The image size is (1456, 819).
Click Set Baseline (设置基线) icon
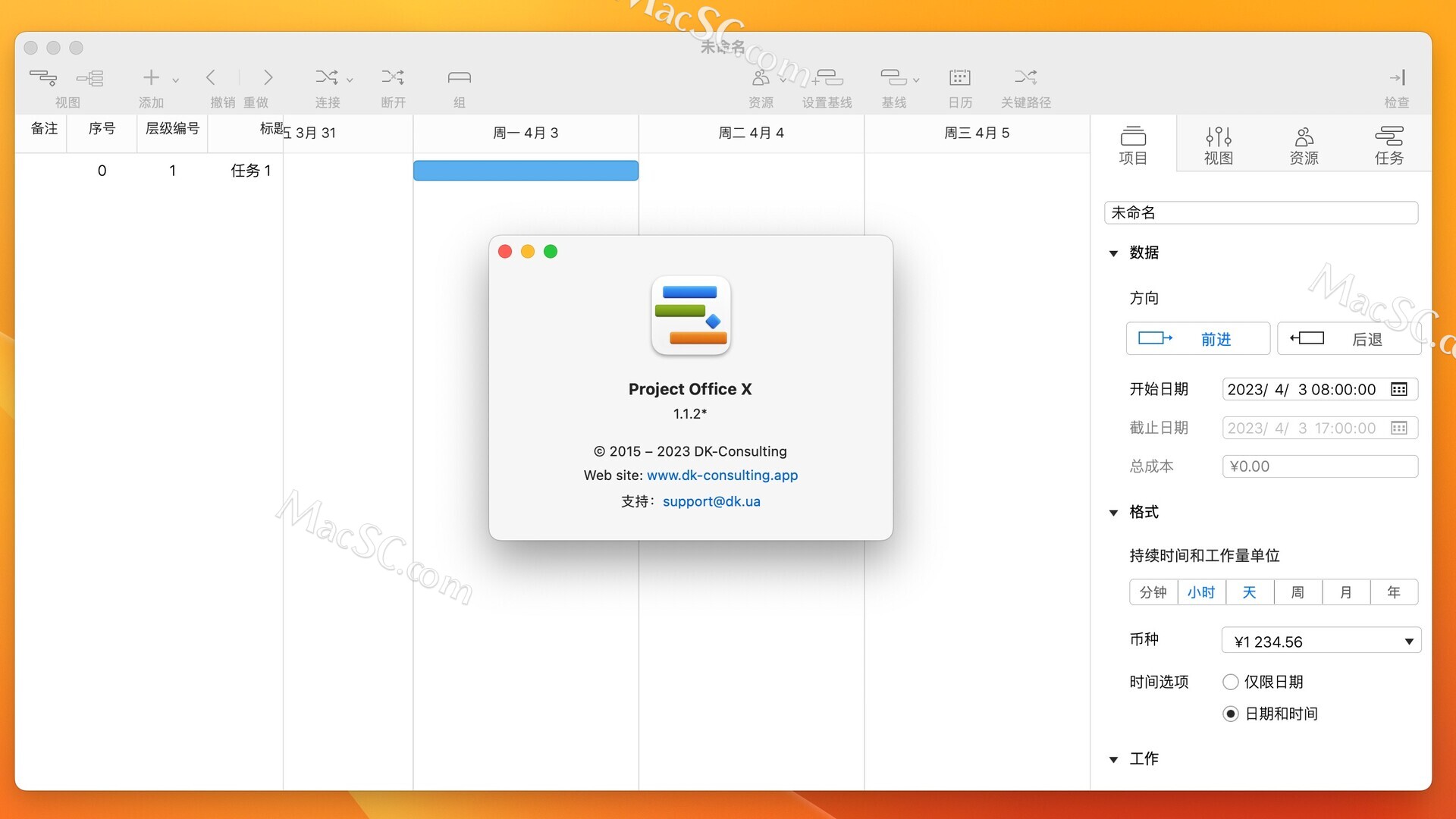827,77
